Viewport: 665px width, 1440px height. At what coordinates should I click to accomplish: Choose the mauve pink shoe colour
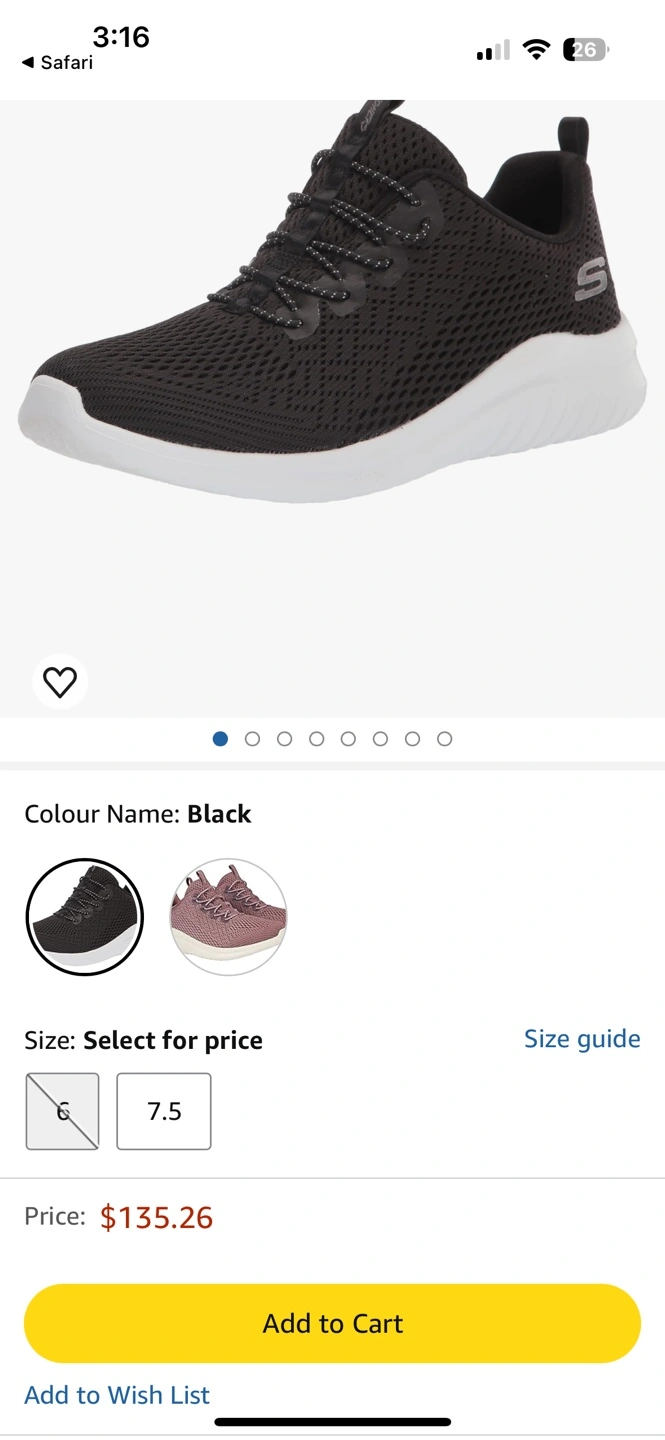point(228,917)
